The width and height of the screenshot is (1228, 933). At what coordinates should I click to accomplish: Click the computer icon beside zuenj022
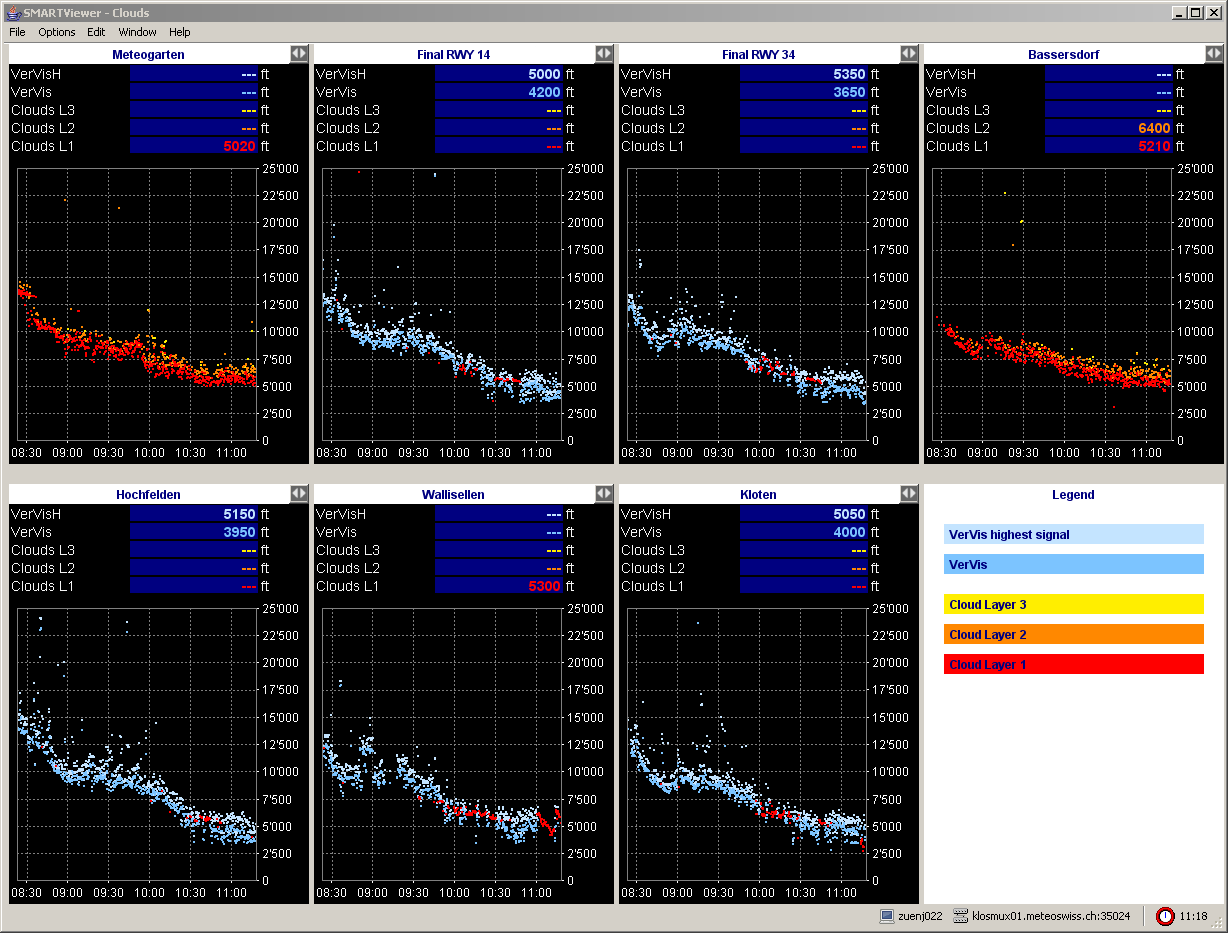tap(886, 916)
